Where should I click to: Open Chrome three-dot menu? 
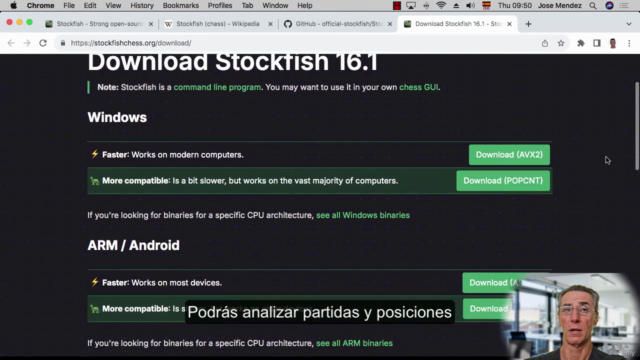(629, 43)
